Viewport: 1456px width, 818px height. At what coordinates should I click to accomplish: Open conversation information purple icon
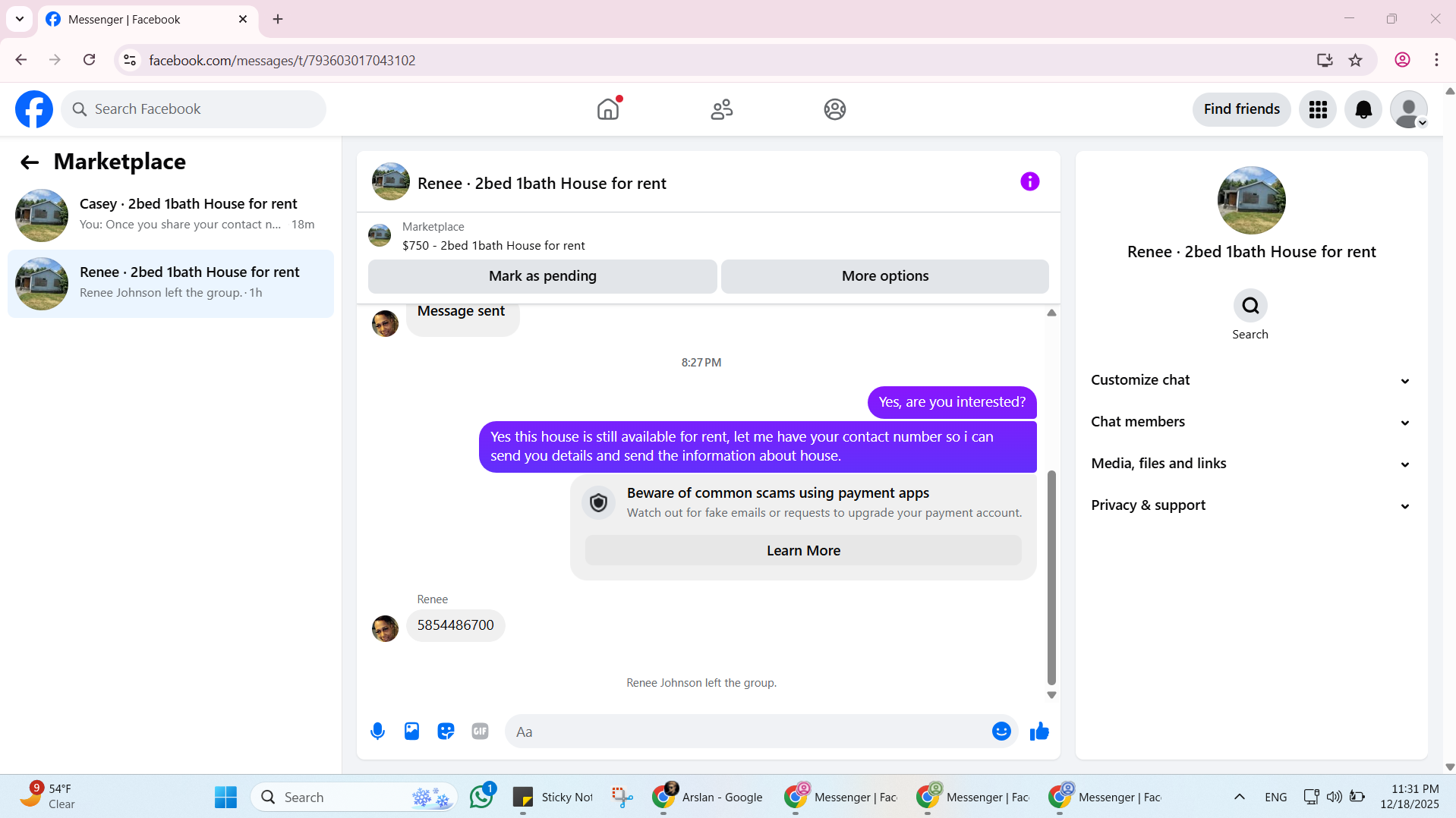tap(1029, 181)
